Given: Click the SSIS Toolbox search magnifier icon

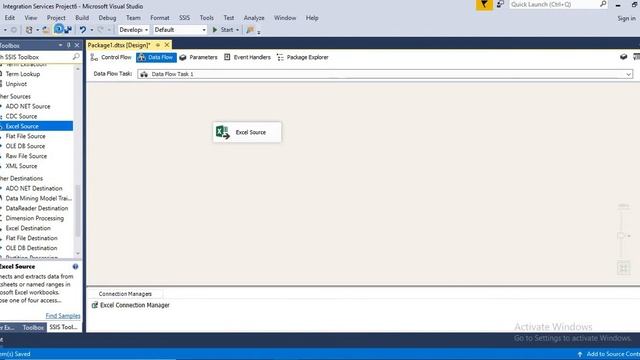Looking at the screenshot, I should (x=76, y=57).
